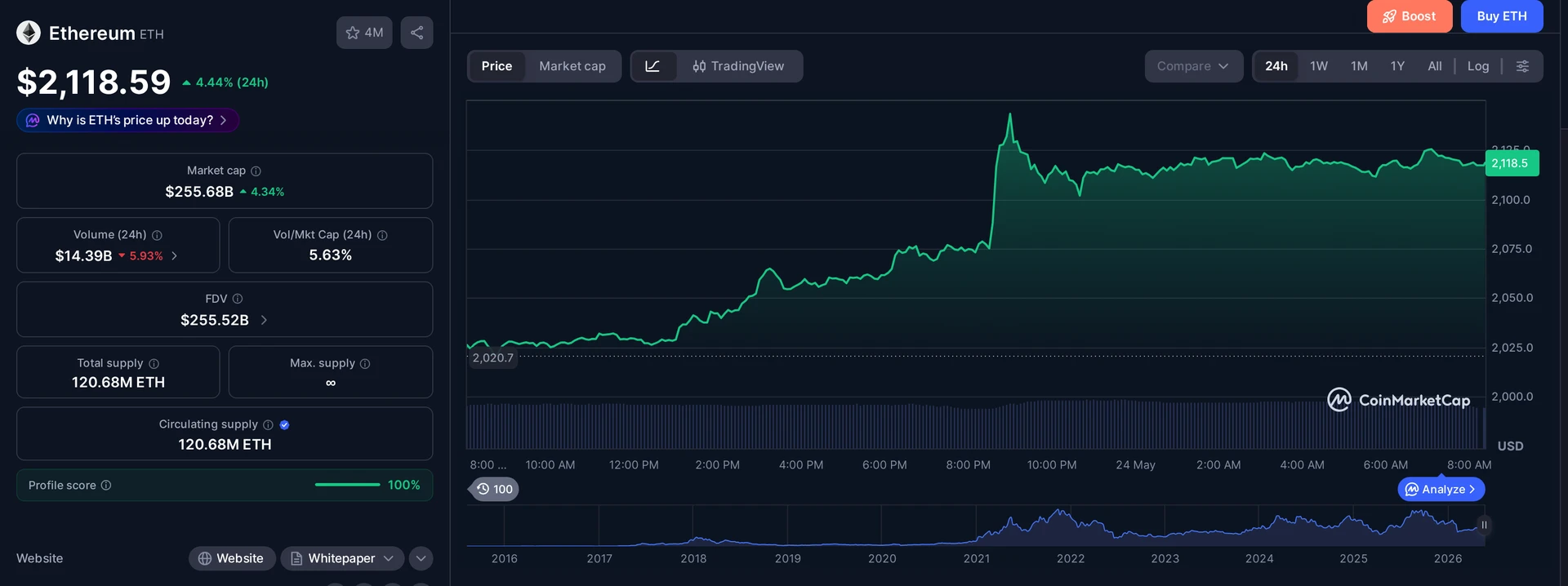Click the 24 May date label on axis

1135,464
